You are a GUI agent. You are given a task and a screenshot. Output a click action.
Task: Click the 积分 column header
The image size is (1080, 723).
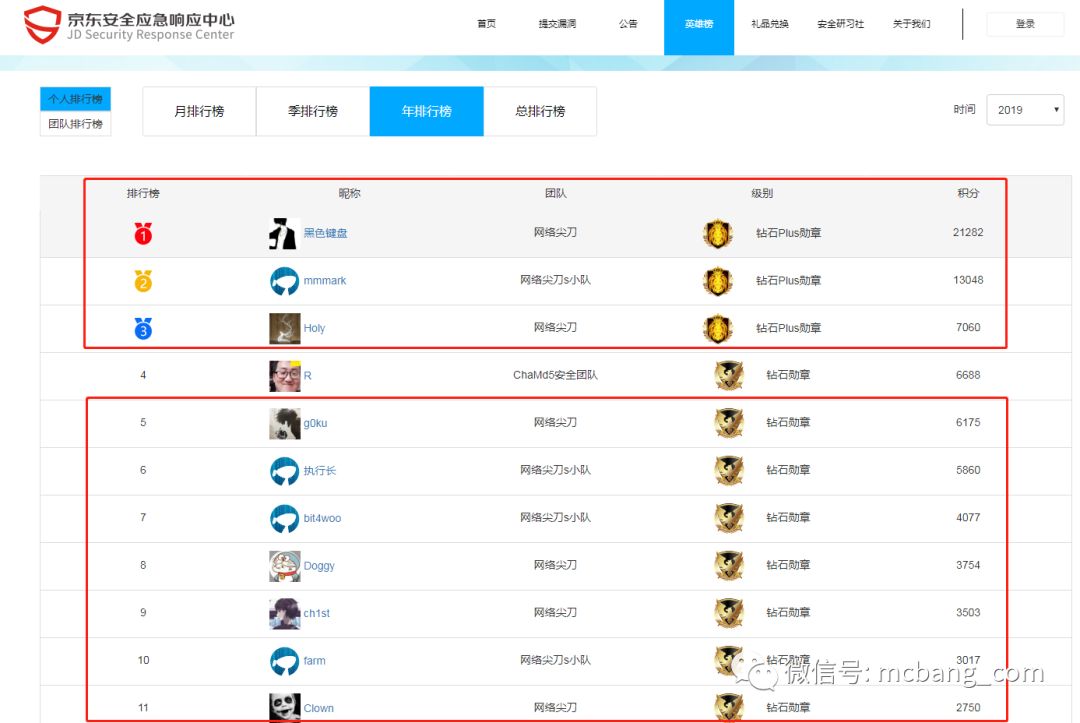pyautogui.click(x=968, y=193)
